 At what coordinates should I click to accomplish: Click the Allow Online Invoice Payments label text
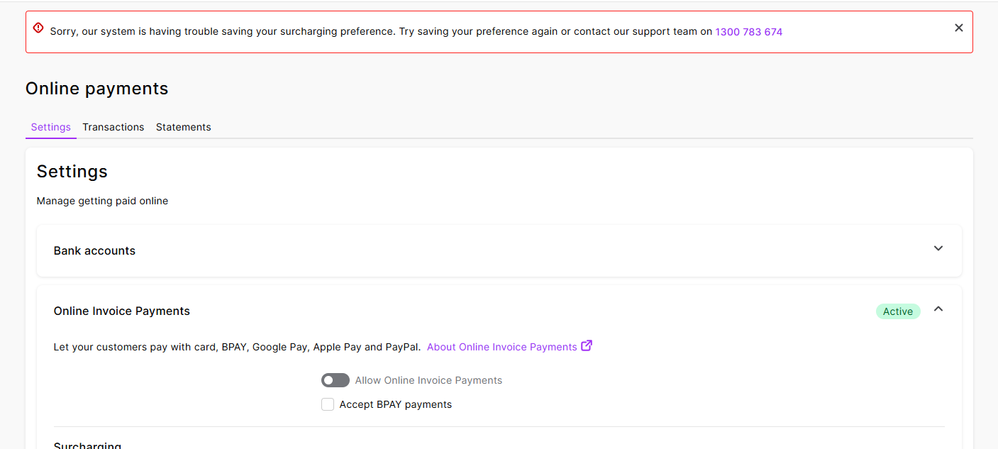pyautogui.click(x=428, y=381)
